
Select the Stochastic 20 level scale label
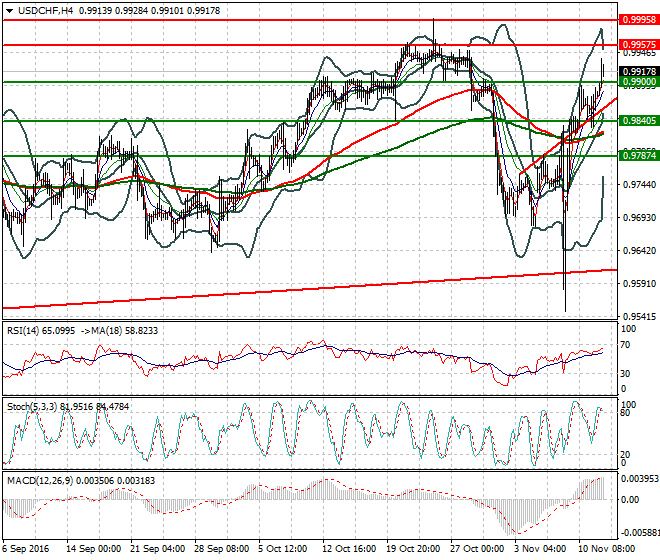(625, 454)
